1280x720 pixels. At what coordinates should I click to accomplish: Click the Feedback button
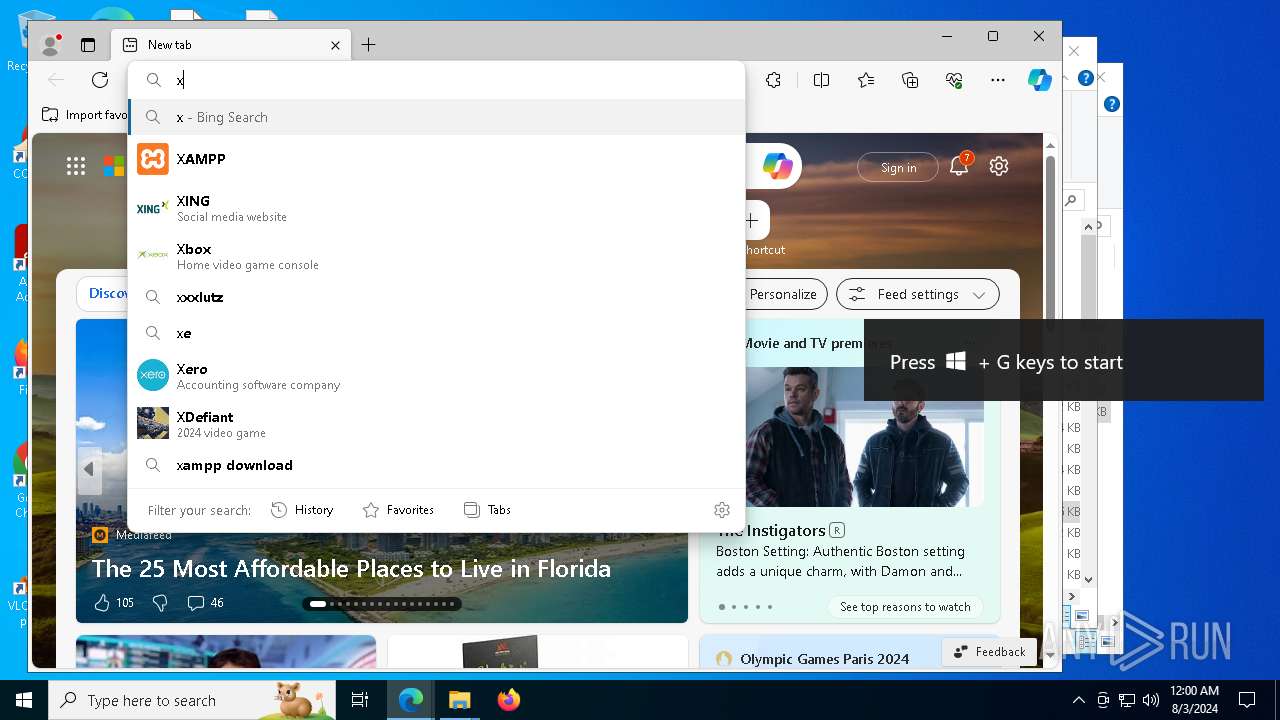(x=990, y=652)
